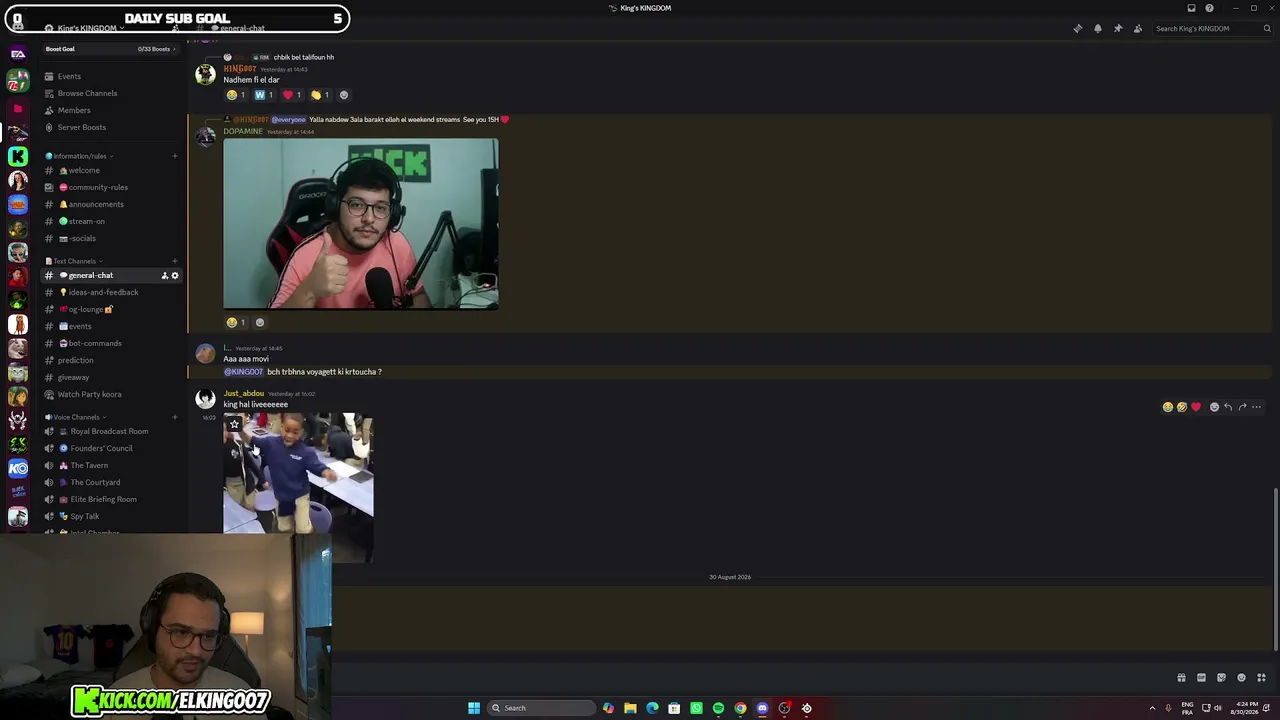
Task: Join the Royal Broadcast Room voice channel
Action: pos(111,431)
